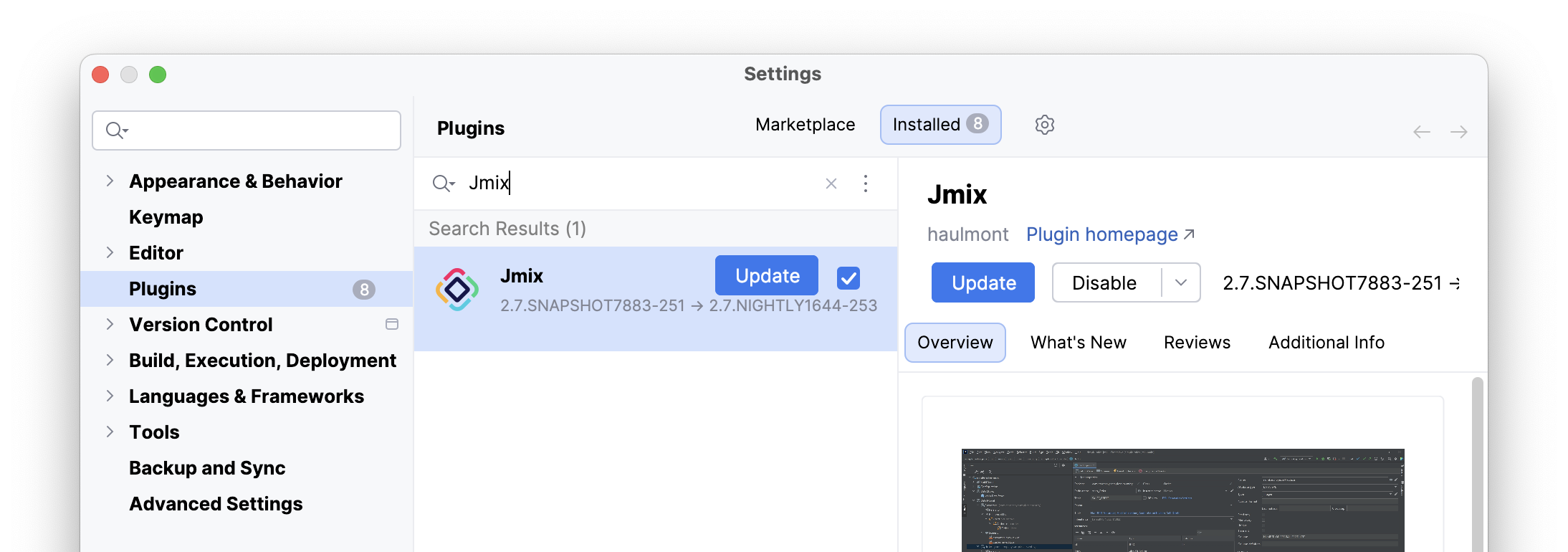This screenshot has height=552, width=1568.
Task: Open the plugin search options menu
Action: [x=866, y=184]
